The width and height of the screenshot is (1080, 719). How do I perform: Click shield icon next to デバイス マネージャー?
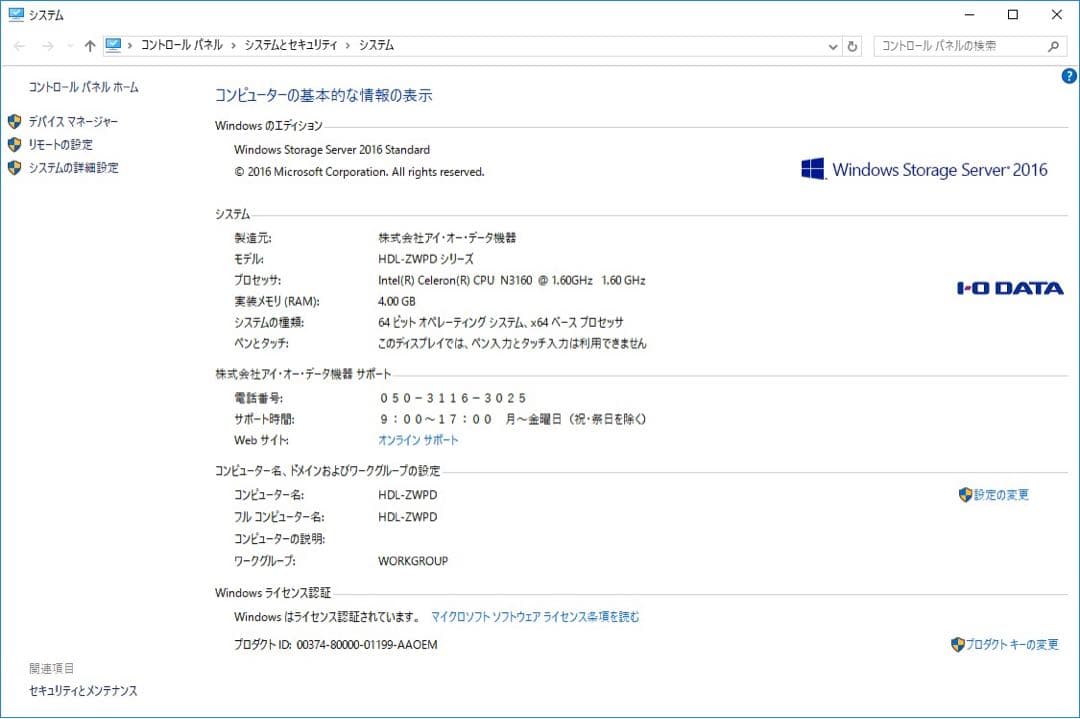14,122
